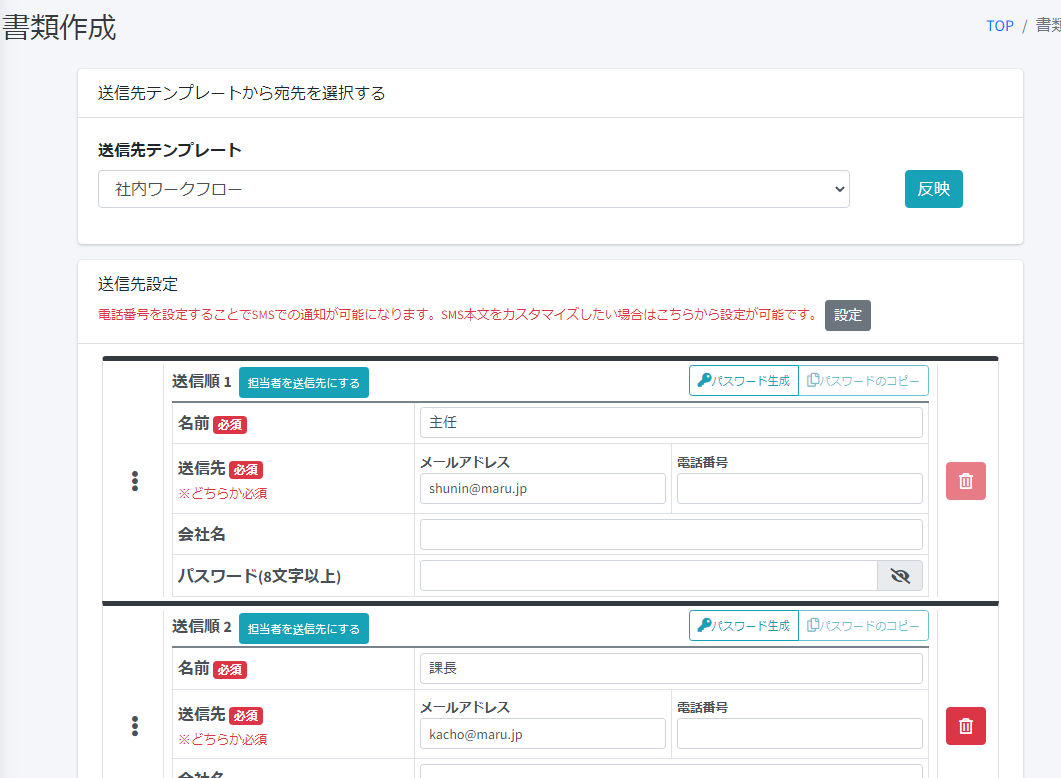Open the 送信先テンプレート dropdown
Image resolution: width=1061 pixels, height=778 pixels.
pos(473,189)
